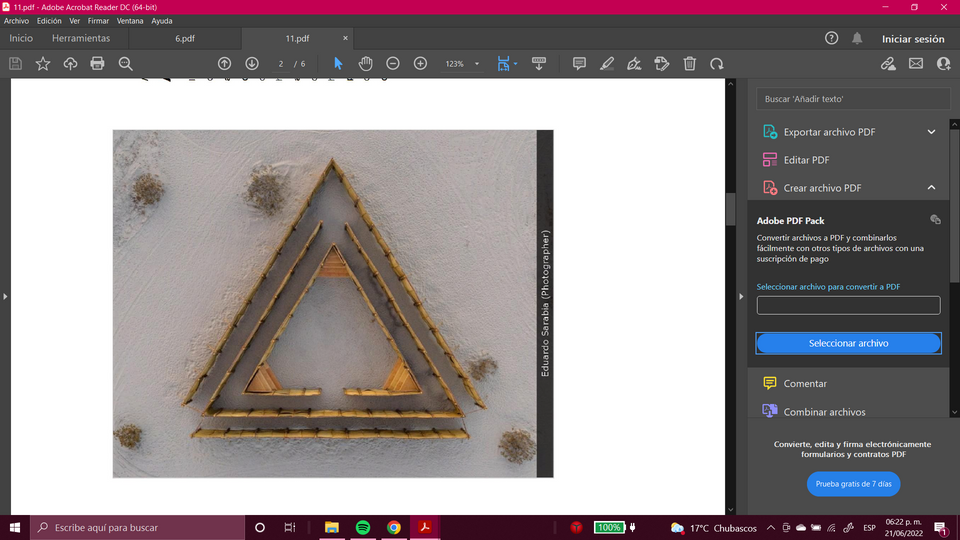Open the notifications bell
The image size is (960, 540).
[857, 38]
